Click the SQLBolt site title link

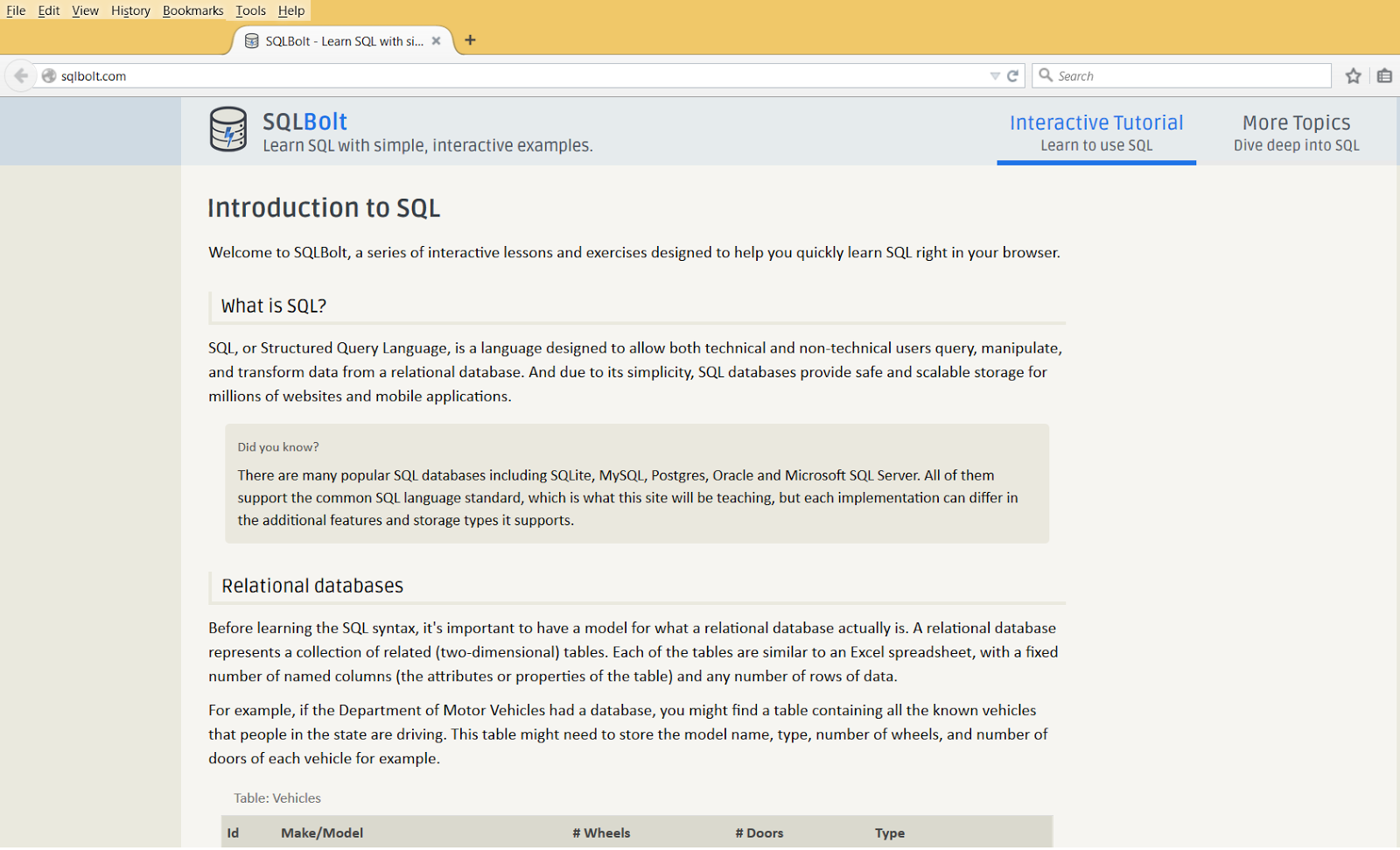(304, 122)
